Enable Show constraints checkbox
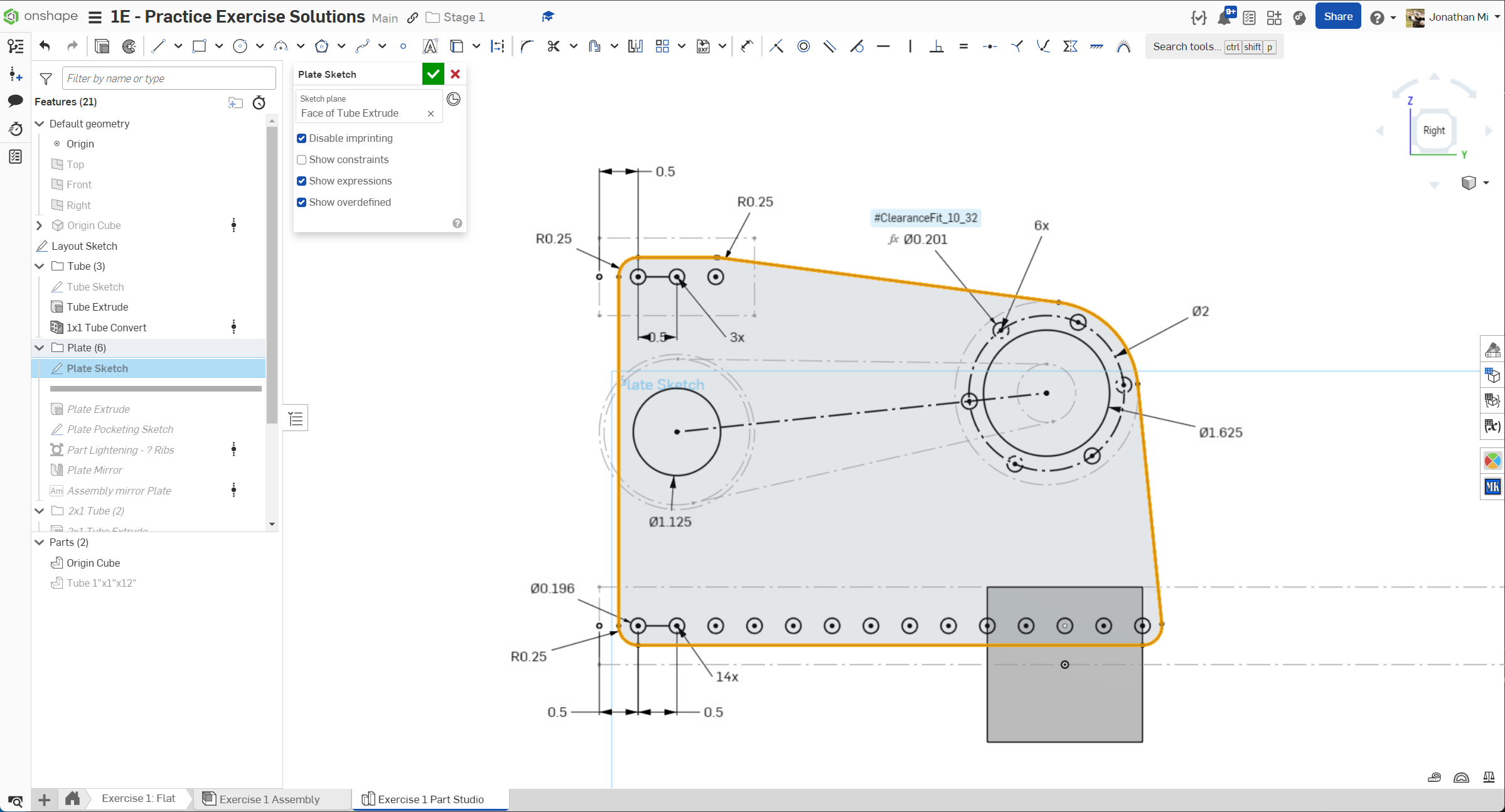The height and width of the screenshot is (812, 1505). pyautogui.click(x=302, y=159)
